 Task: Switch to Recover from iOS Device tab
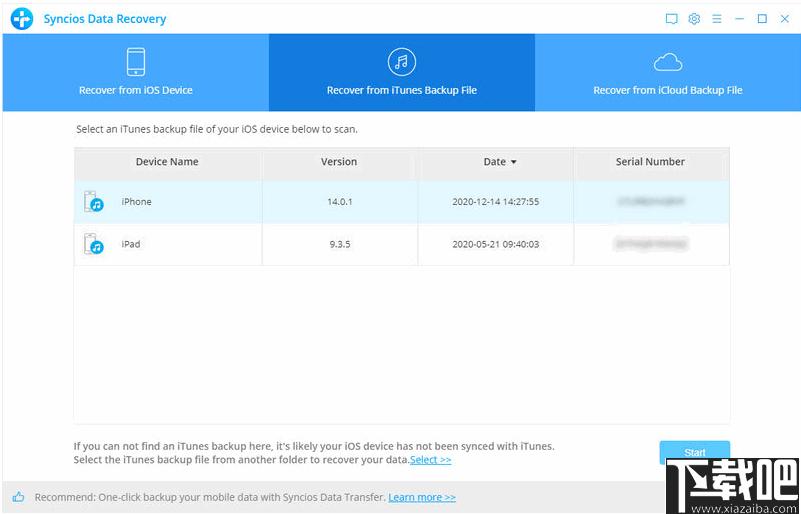pos(136,73)
